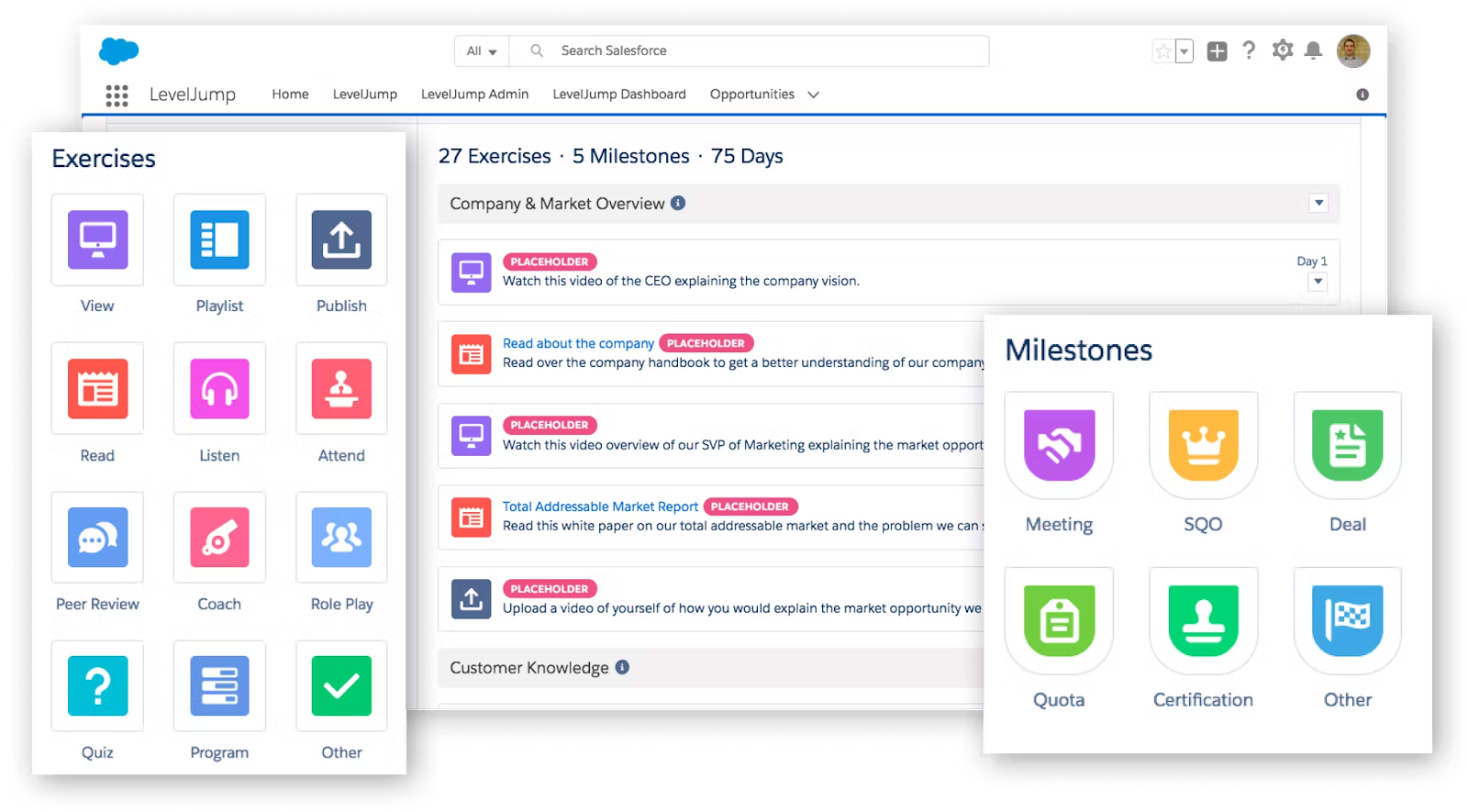Open the All search scope dropdown
1468x812 pixels.
pos(482,51)
